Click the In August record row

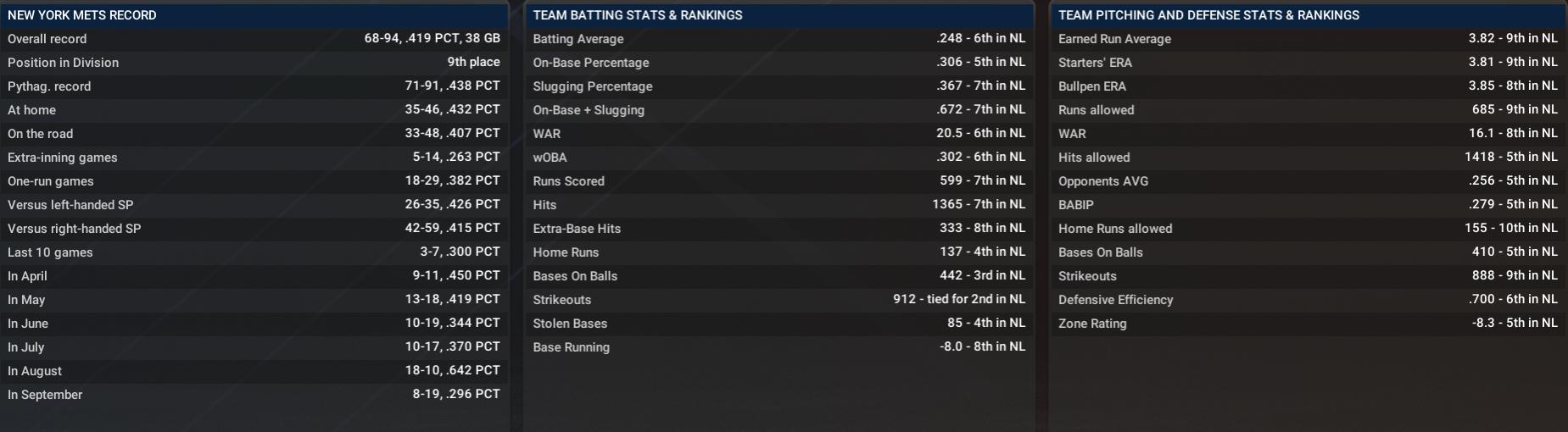pos(254,371)
